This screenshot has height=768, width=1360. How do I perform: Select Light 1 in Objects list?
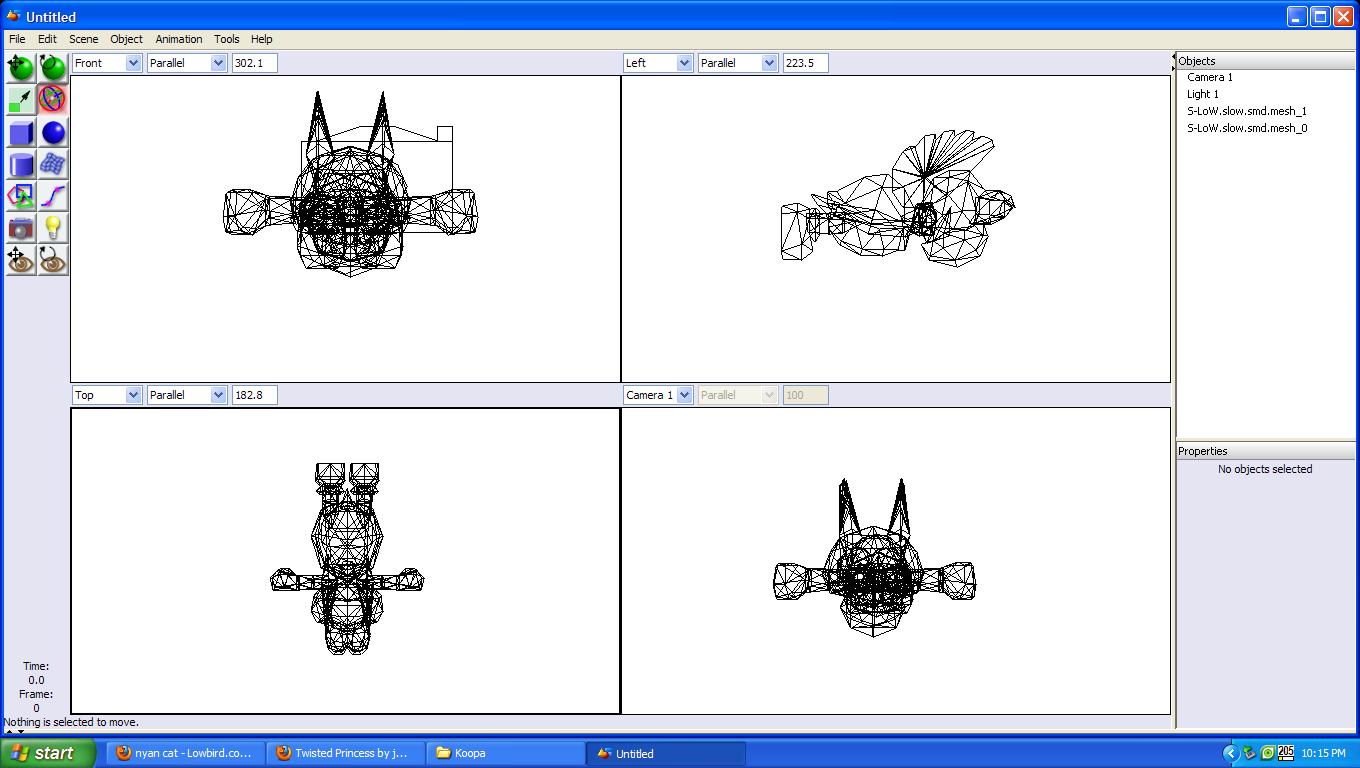click(1202, 94)
